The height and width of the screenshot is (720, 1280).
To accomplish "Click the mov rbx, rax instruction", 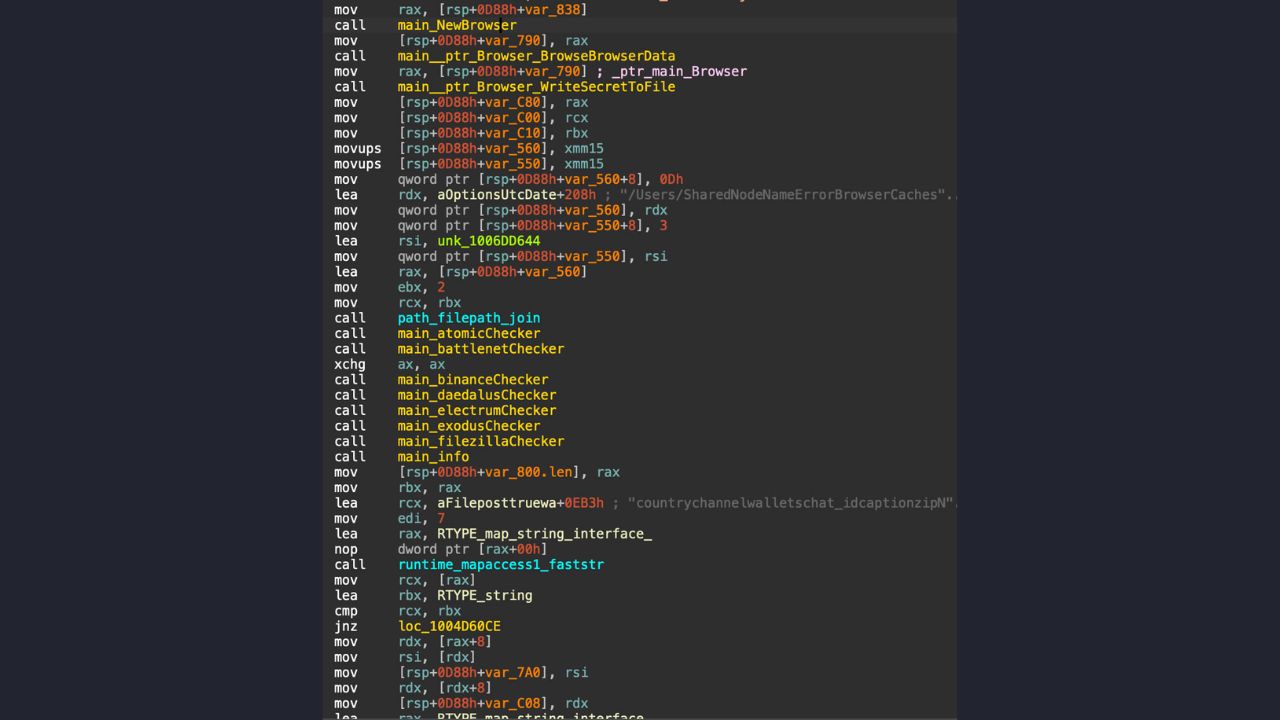I will (x=398, y=488).
